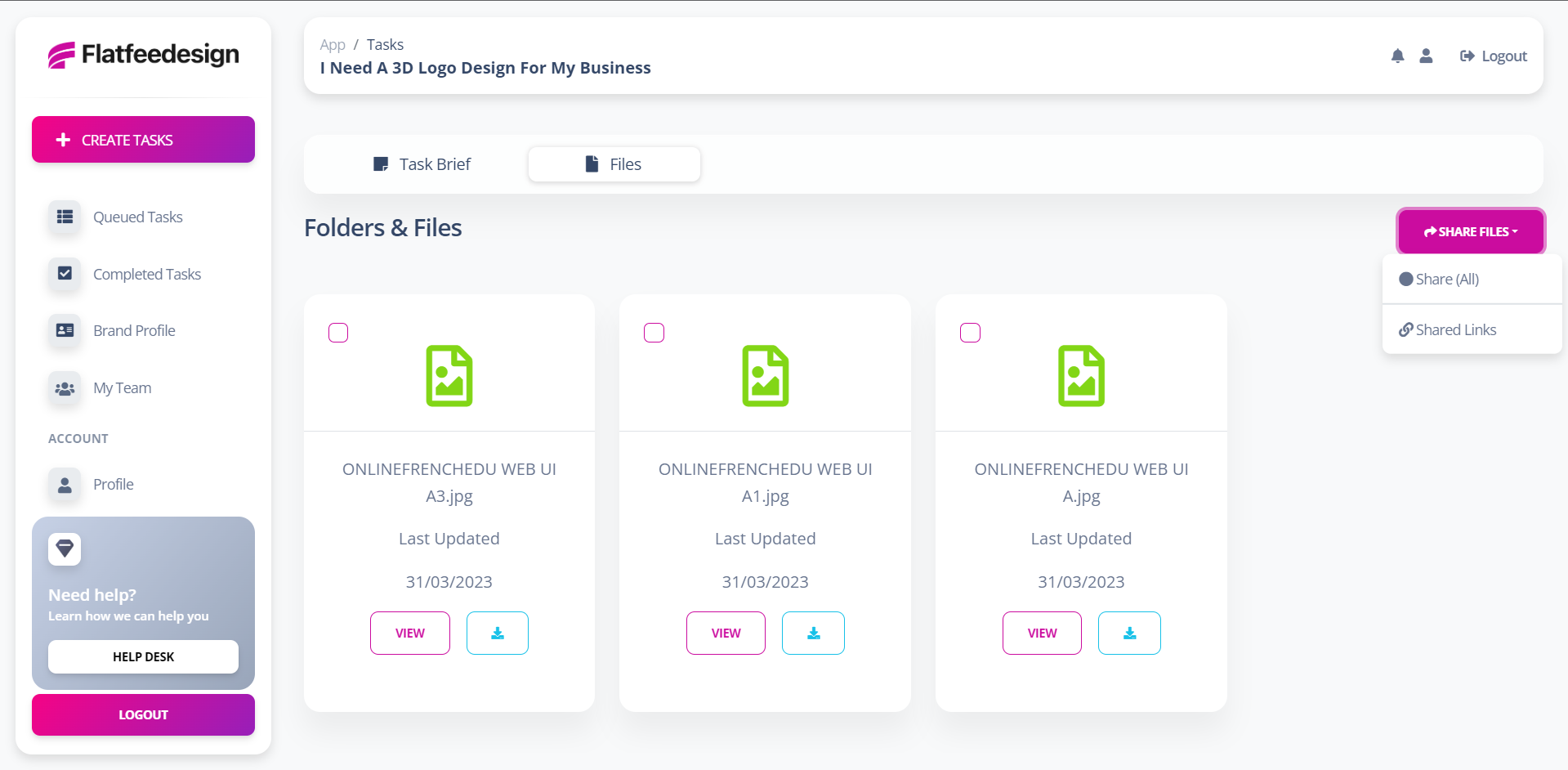This screenshot has height=770, width=1568.
Task: Switch to Task Brief tab
Action: (x=422, y=164)
